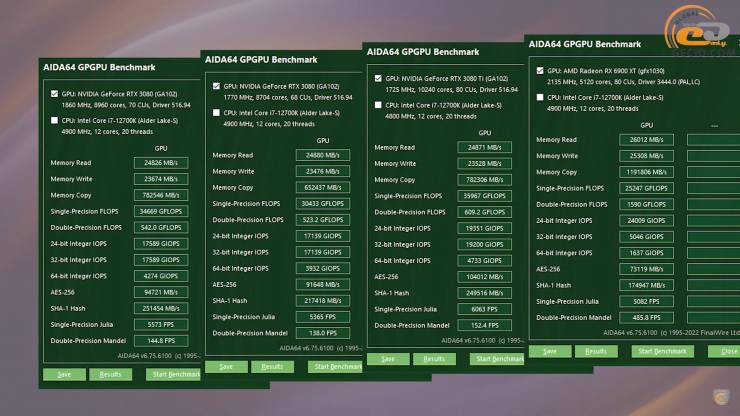Select the 23674 MB/s Memory Write value
This screenshot has width=740, height=416.
point(161,179)
